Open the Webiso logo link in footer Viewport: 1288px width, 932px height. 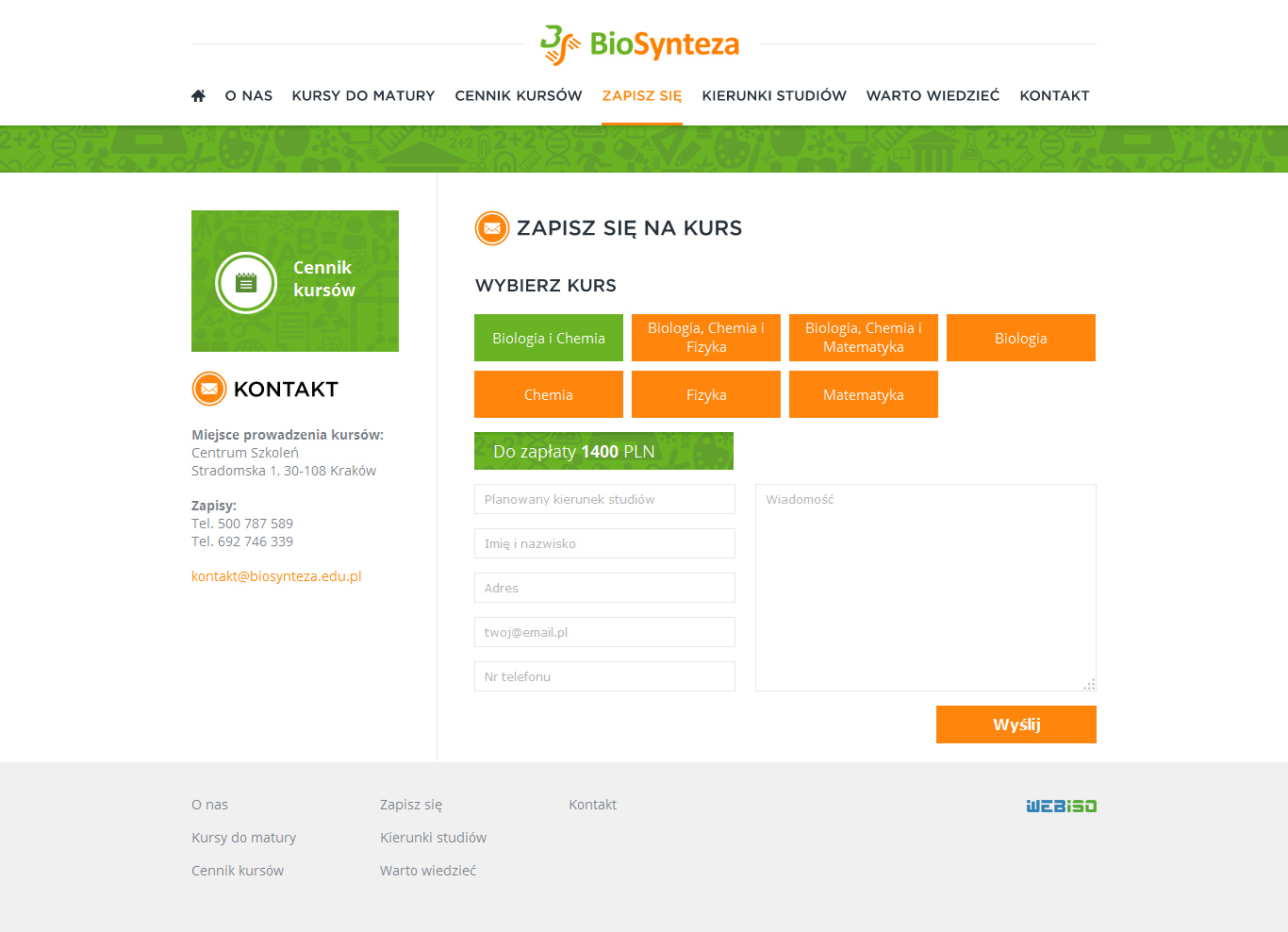1061,806
